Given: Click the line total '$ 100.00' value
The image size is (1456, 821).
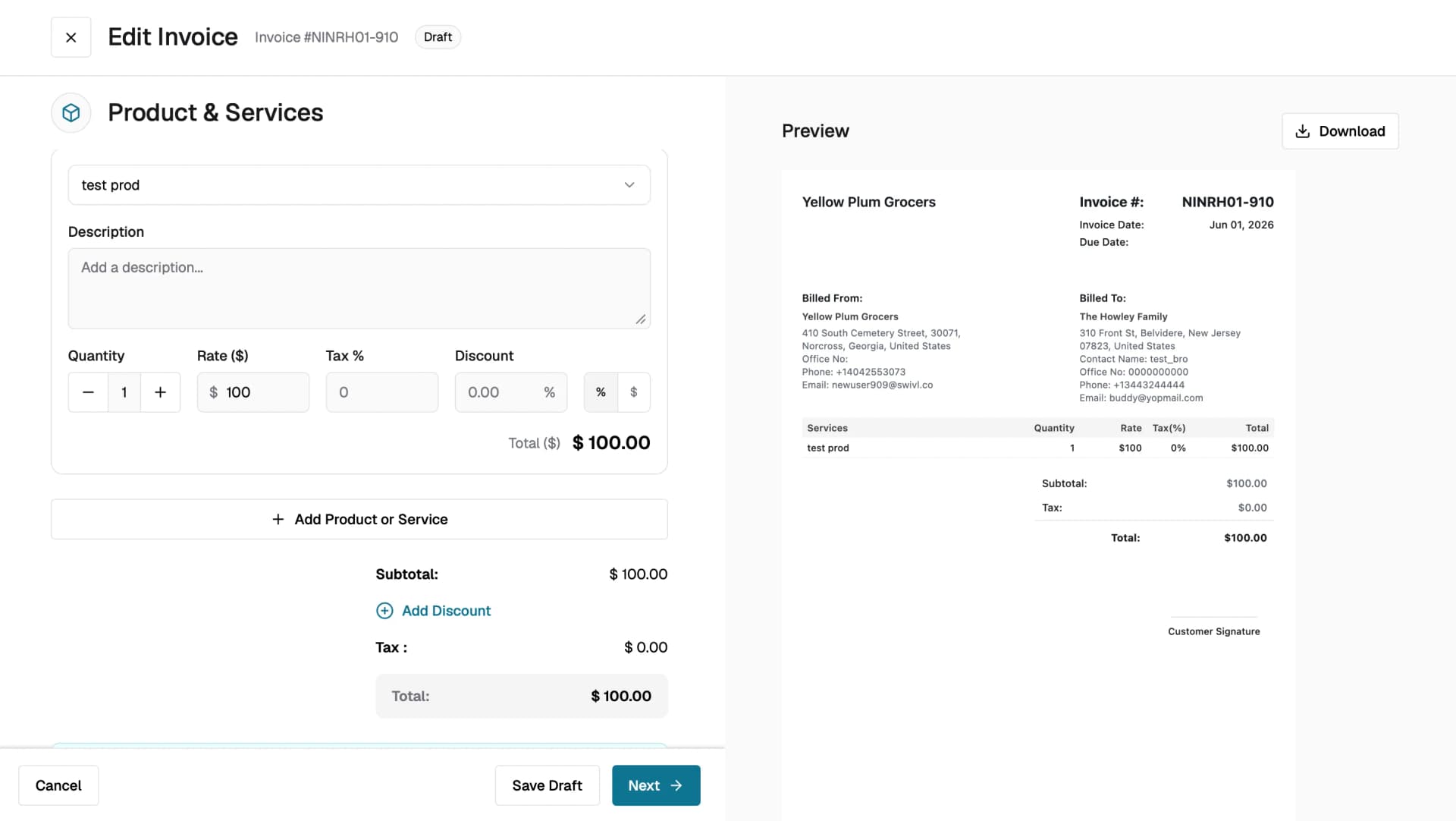Looking at the screenshot, I should tap(610, 443).
